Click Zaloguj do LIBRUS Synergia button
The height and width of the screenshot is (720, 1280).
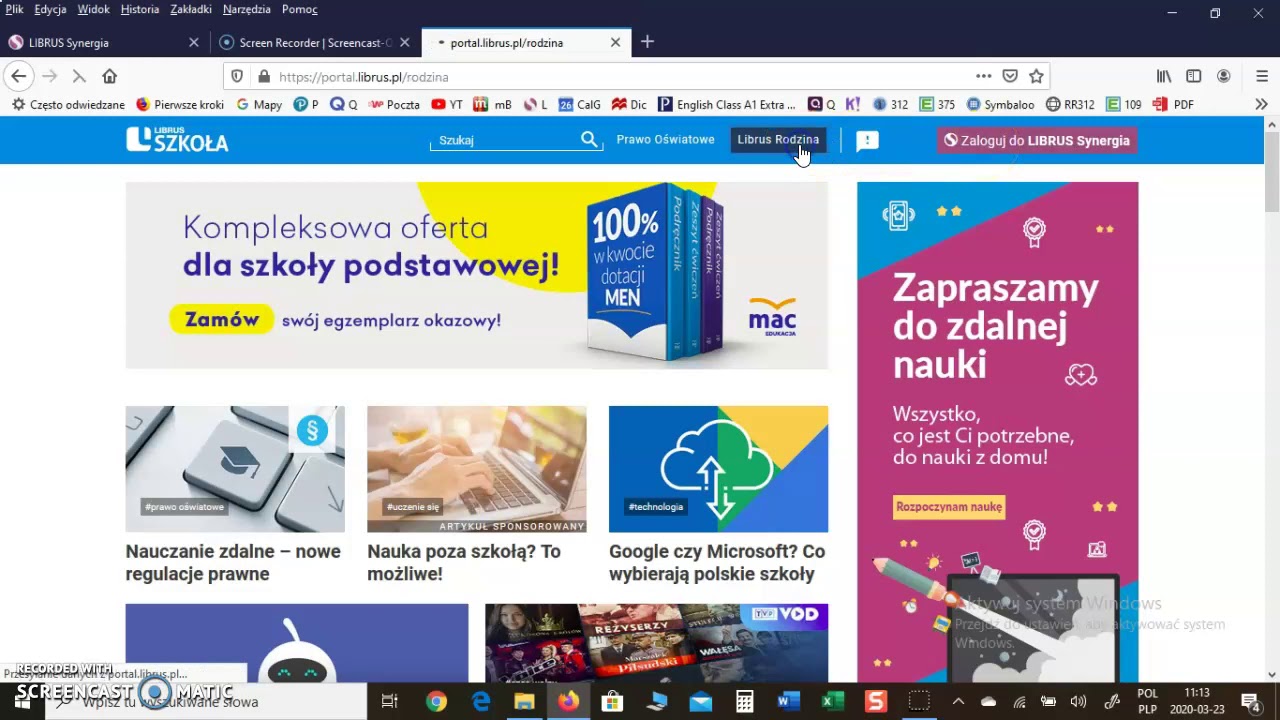tap(1037, 141)
